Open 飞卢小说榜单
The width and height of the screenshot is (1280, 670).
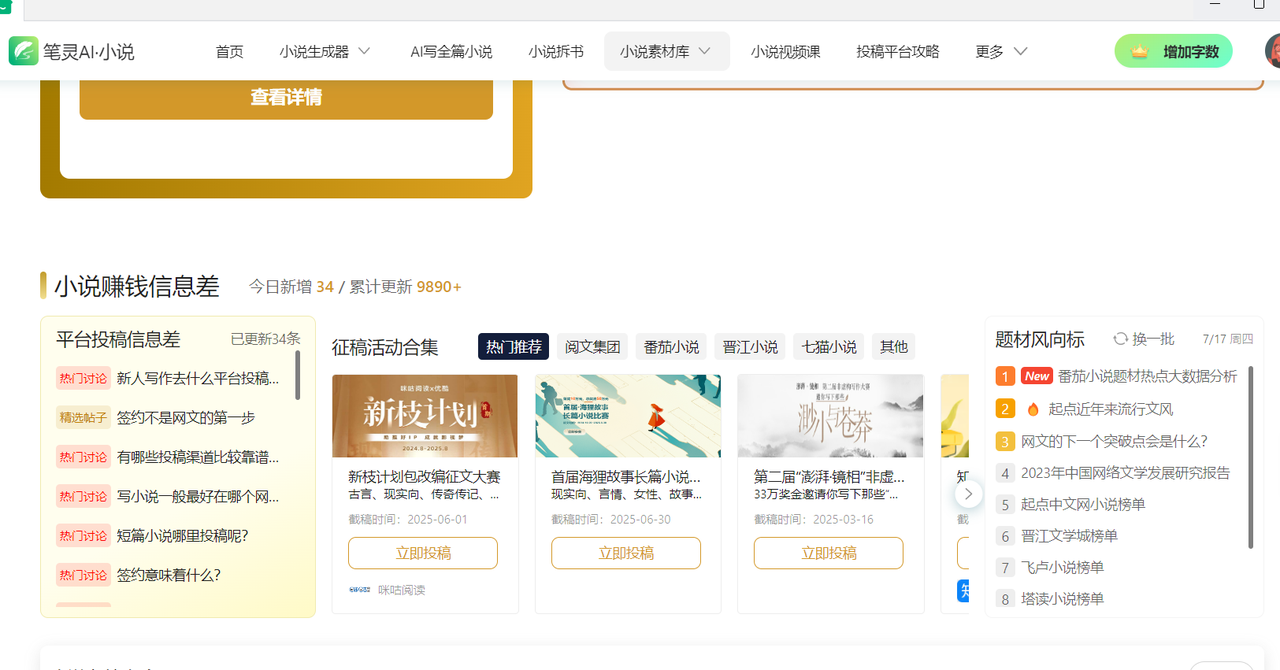(x=1062, y=567)
